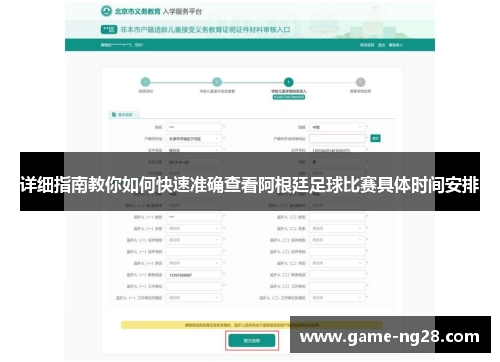500x362 pixels.
Task: Go to step 1 阅读须知 circle
Action: pyautogui.click(x=145, y=82)
